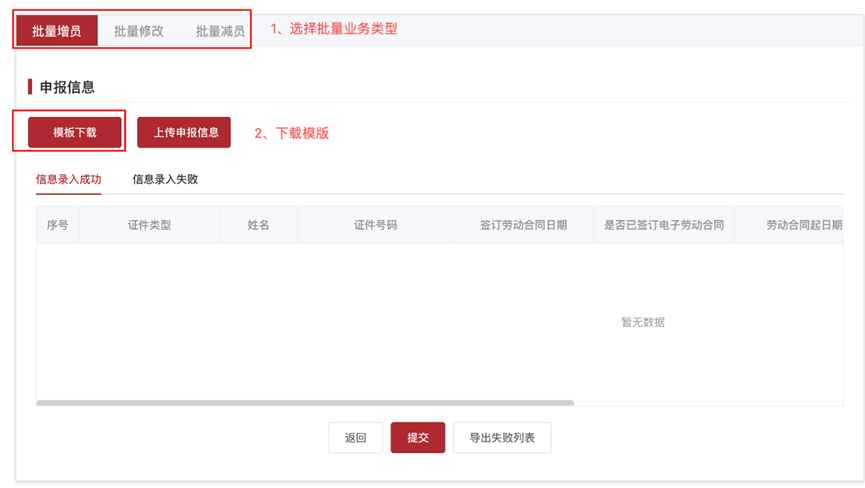Click the 签订劳动合同日期 column header
Image resolution: width=865 pixels, height=488 pixels.
point(523,225)
